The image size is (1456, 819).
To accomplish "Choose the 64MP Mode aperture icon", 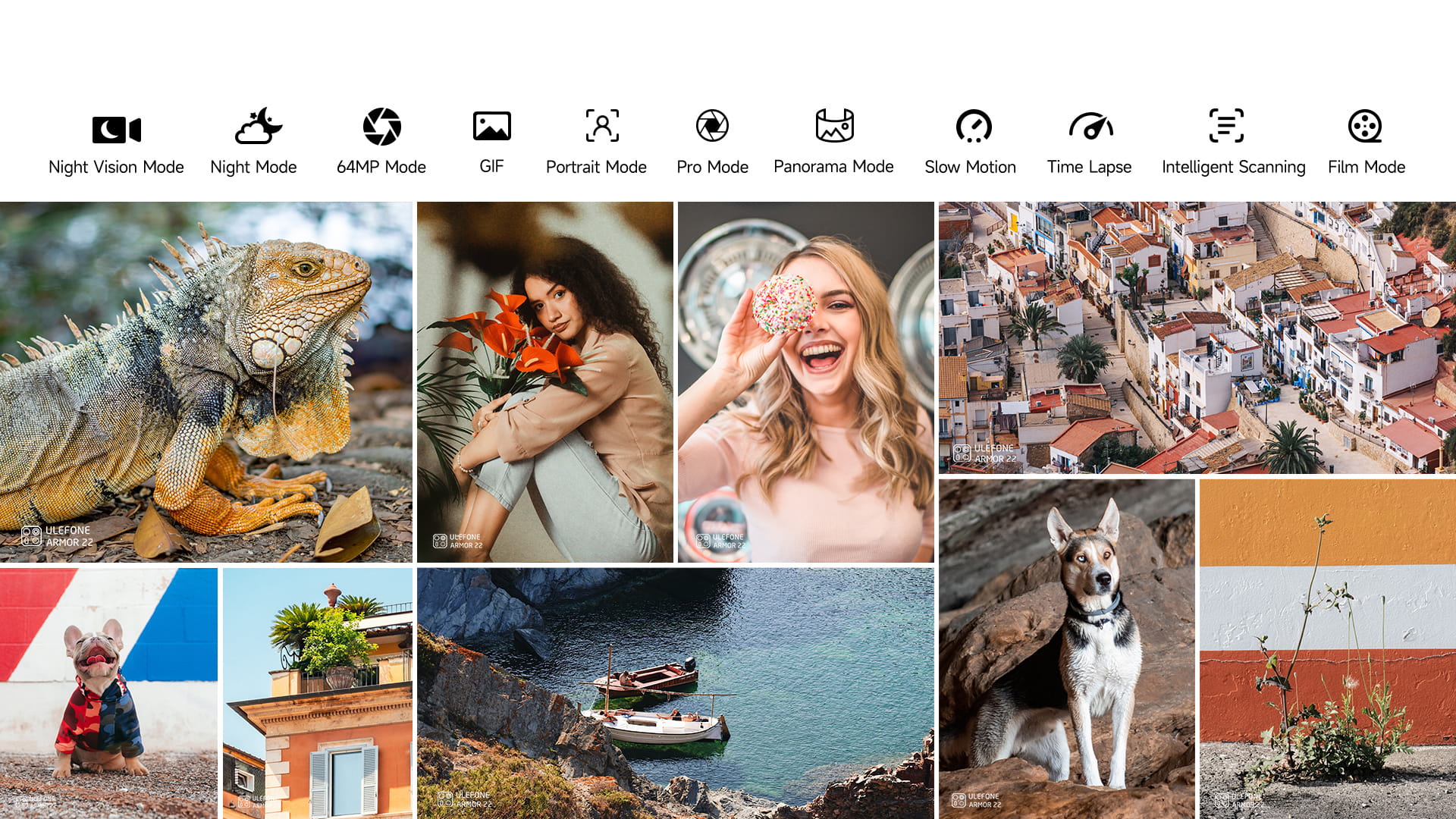I will 381,126.
